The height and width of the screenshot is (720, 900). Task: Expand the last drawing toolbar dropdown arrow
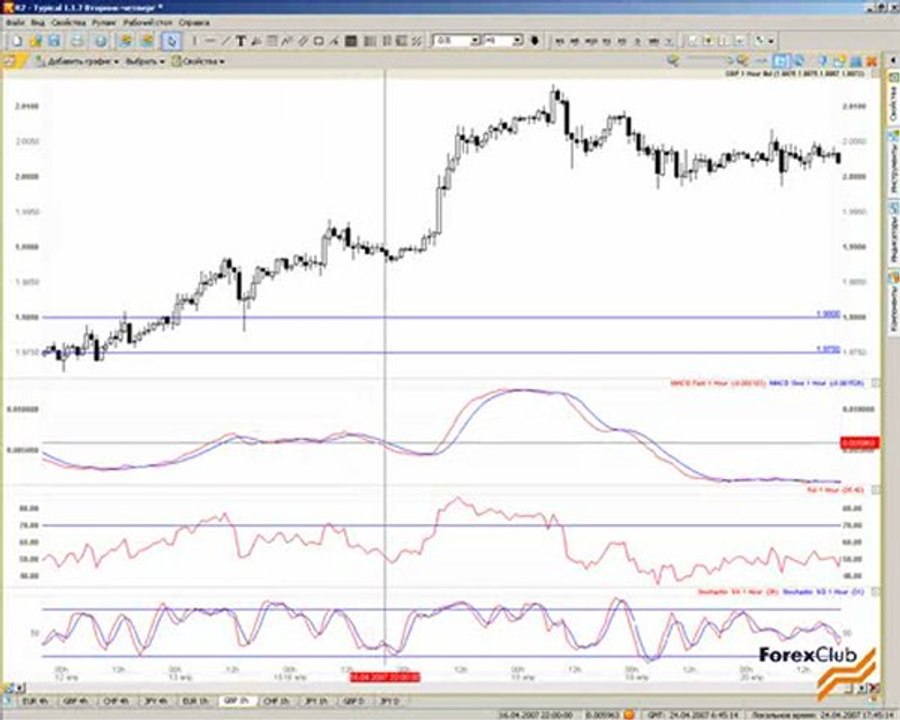pos(771,41)
